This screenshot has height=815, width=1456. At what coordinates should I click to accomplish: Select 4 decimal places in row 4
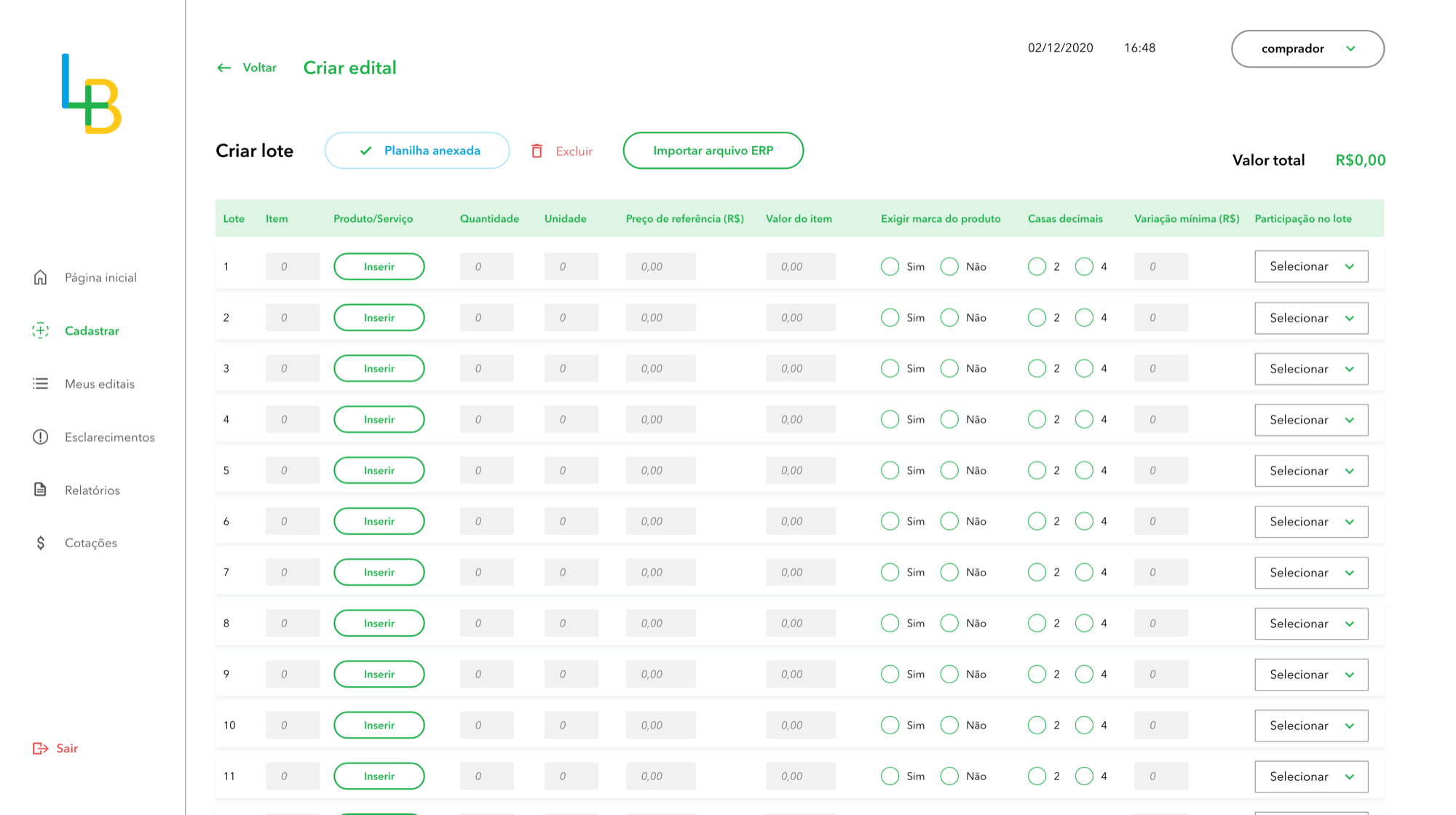(1084, 419)
